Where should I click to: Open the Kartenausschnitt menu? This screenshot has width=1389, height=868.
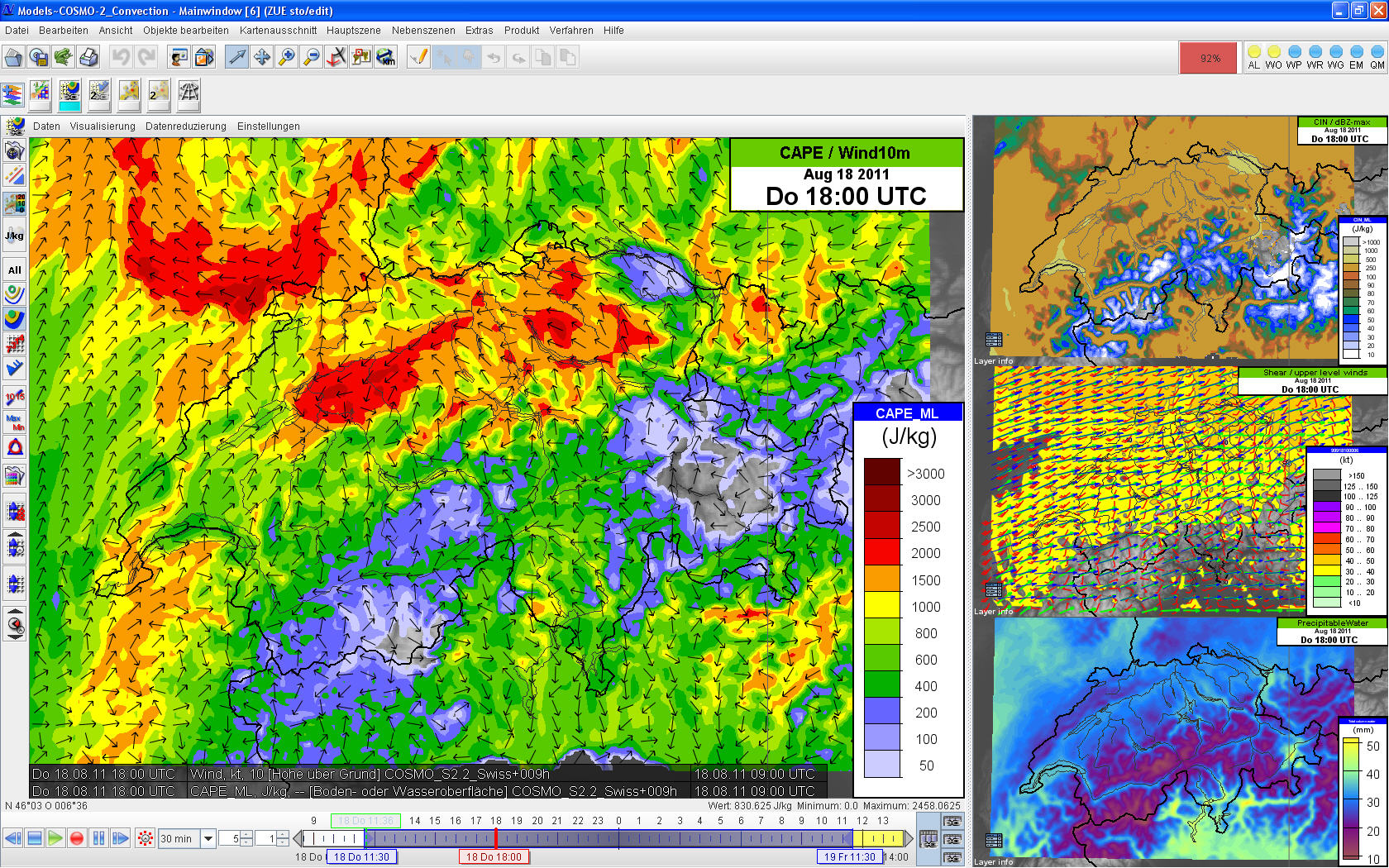278,31
